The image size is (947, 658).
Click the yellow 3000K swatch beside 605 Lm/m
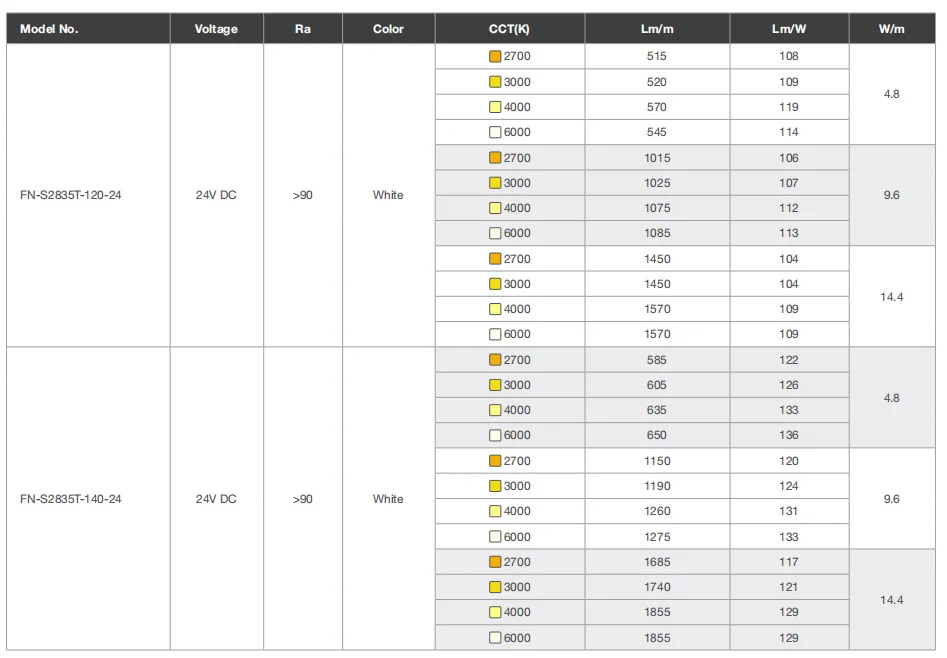(x=494, y=385)
